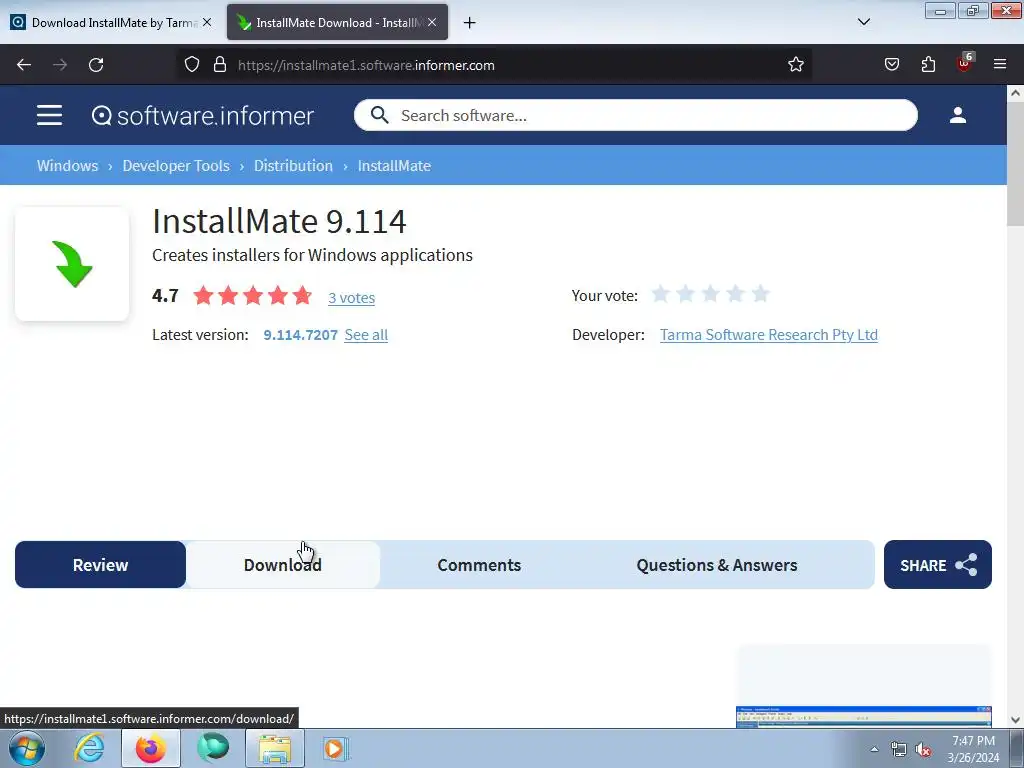Rate one star in Your vote
1024x768 pixels.
click(x=660, y=294)
